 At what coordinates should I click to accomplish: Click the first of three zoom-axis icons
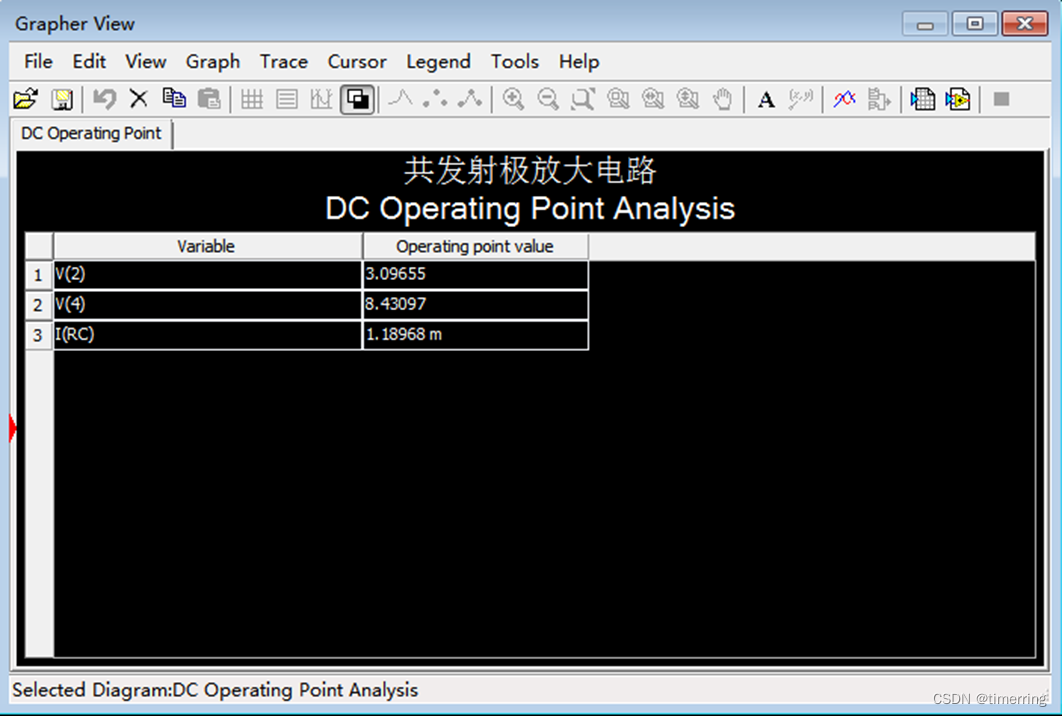pyautogui.click(x=618, y=100)
